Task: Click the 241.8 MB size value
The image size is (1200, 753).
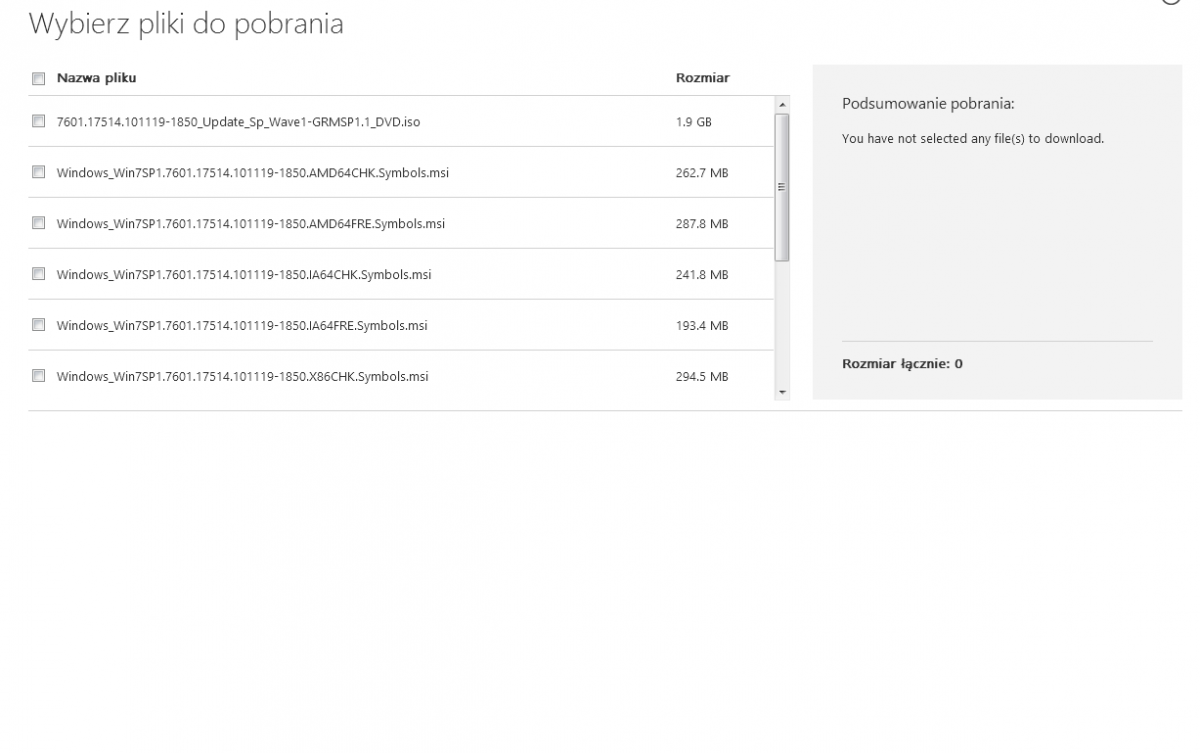Action: 702,275
